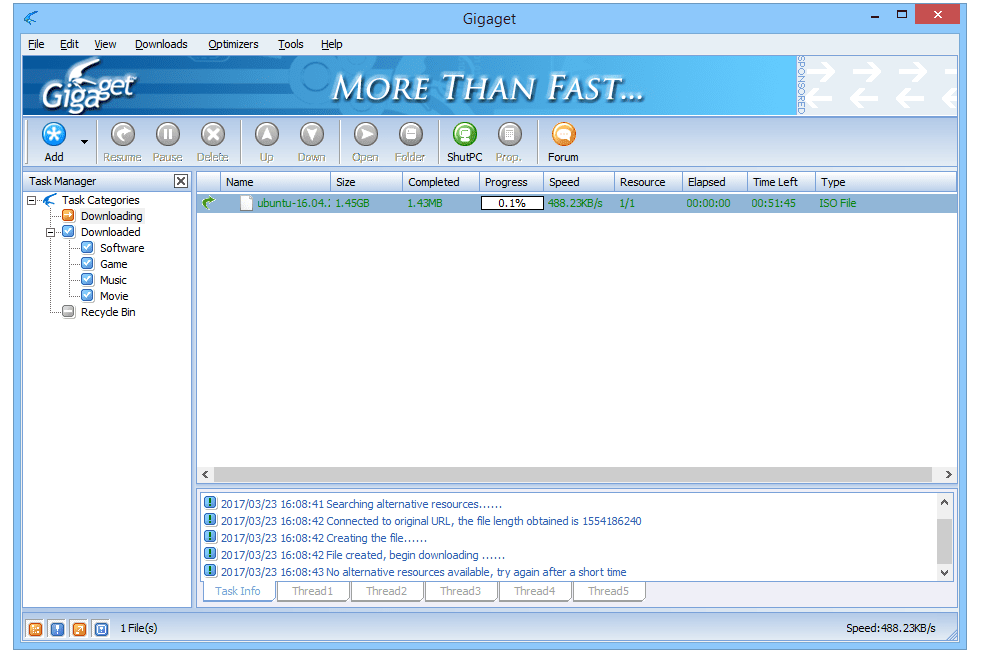Click first orange icon in status bar

[35, 629]
